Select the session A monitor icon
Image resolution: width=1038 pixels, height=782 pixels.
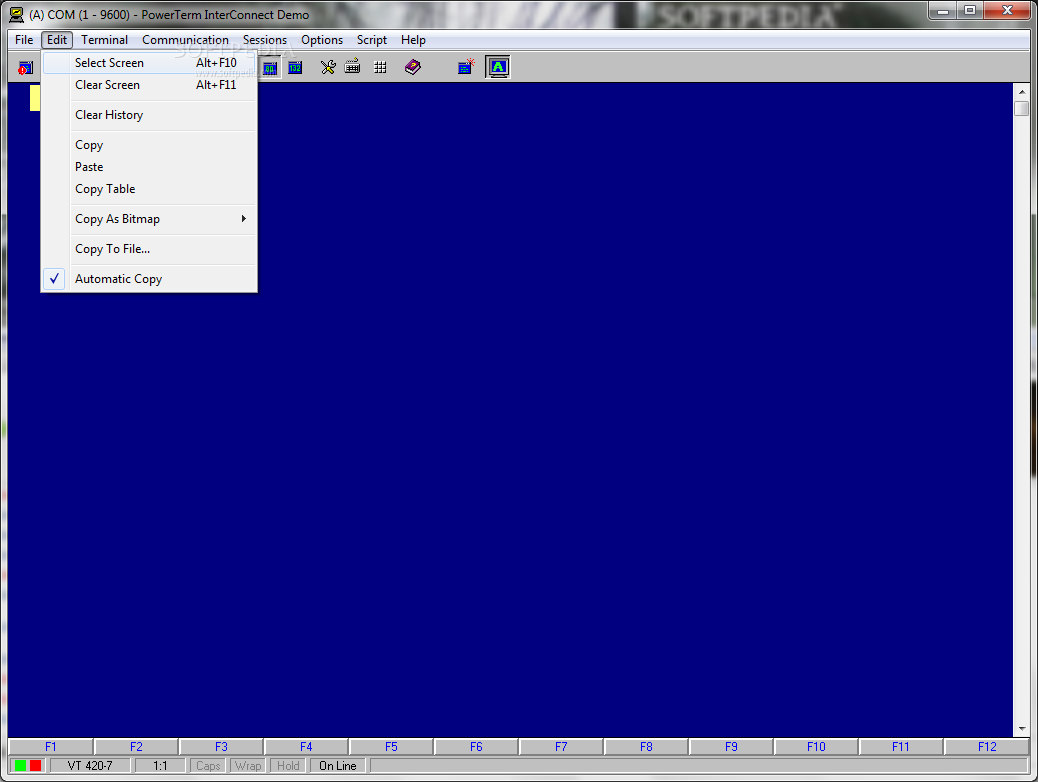pyautogui.click(x=498, y=67)
